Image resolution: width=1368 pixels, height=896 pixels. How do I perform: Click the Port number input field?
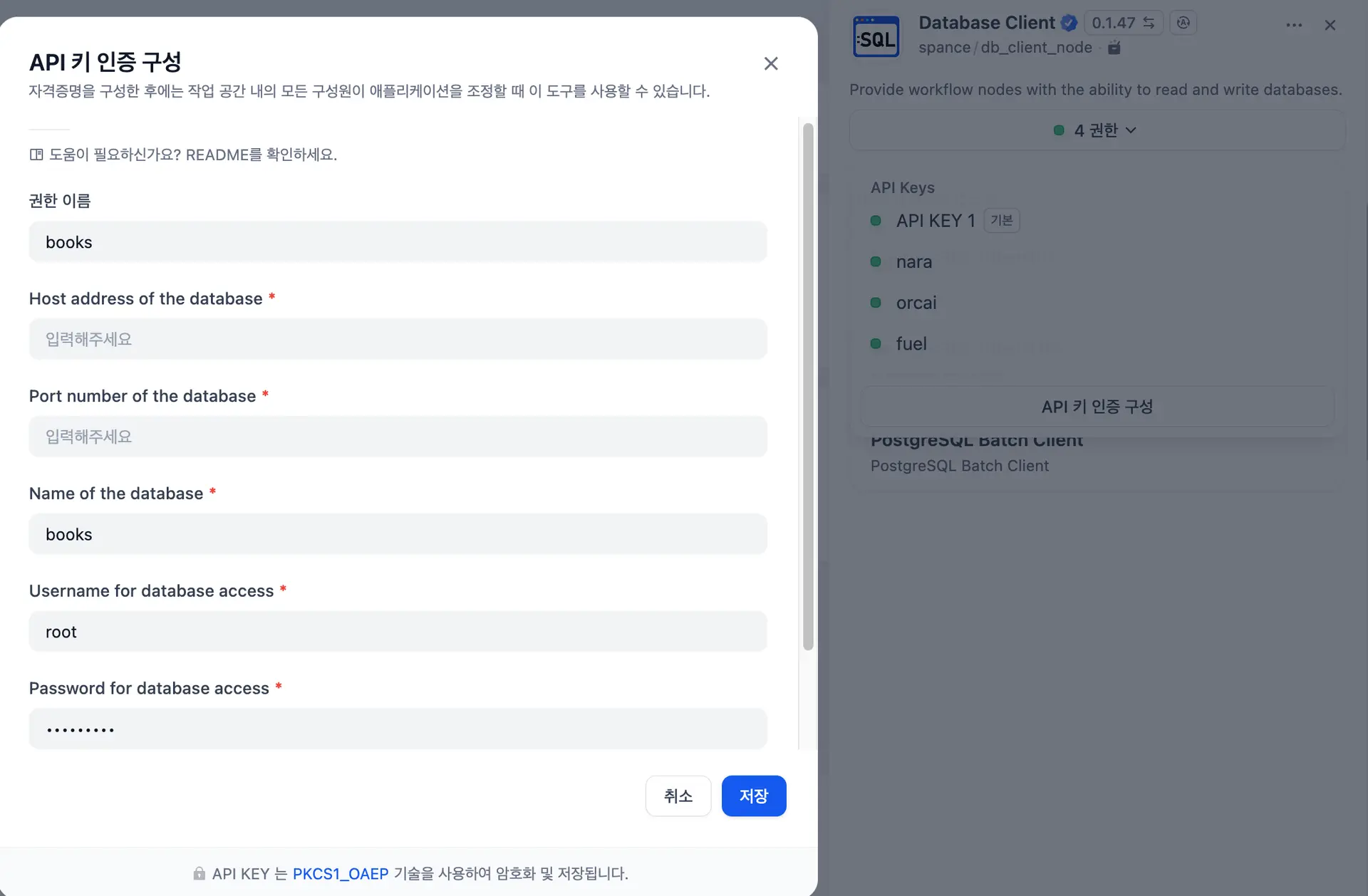click(x=398, y=437)
